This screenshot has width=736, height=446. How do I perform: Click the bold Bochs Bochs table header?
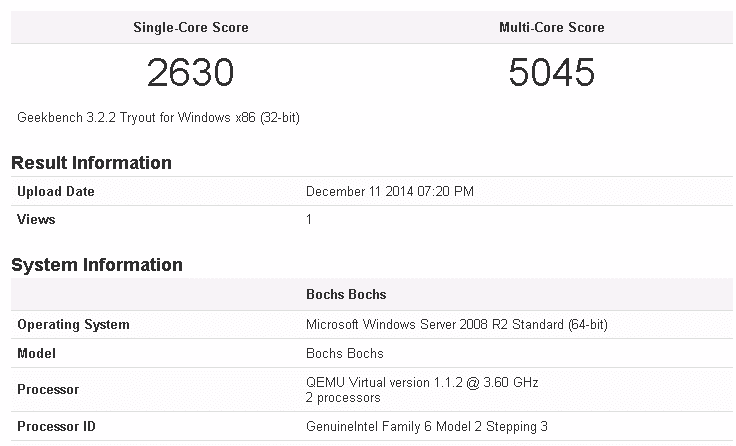point(346,295)
